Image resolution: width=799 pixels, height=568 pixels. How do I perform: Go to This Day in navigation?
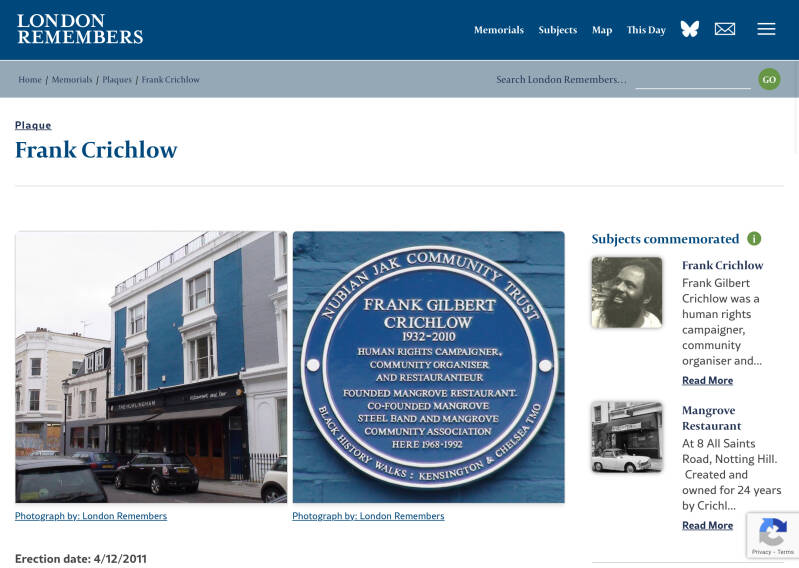(646, 30)
